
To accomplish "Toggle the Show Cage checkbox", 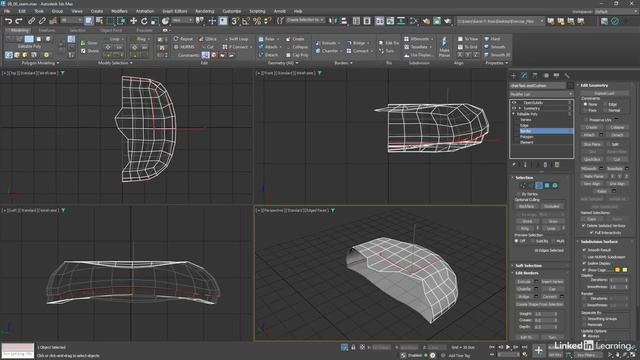I will point(584,270).
